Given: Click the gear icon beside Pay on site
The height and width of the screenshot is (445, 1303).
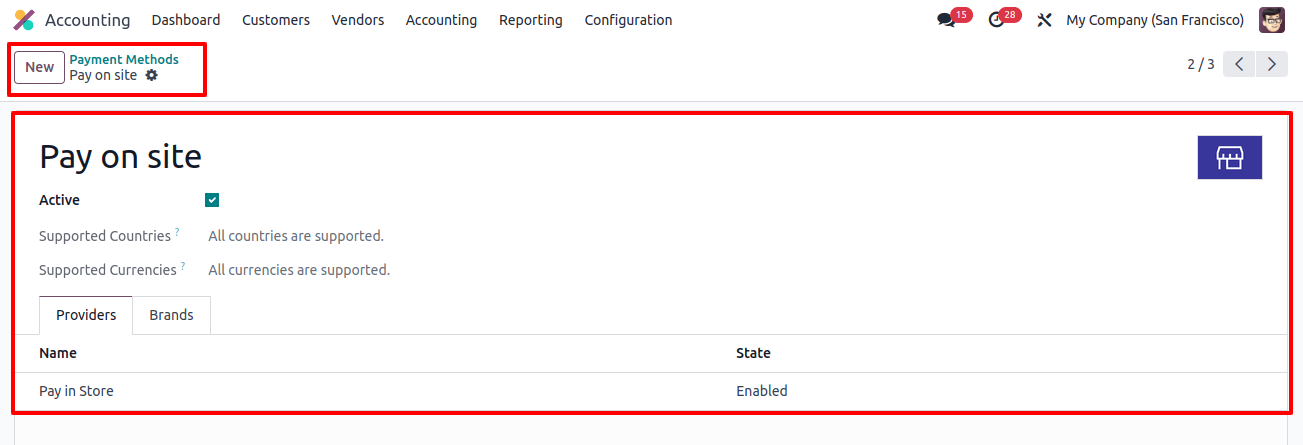Looking at the screenshot, I should (x=152, y=75).
